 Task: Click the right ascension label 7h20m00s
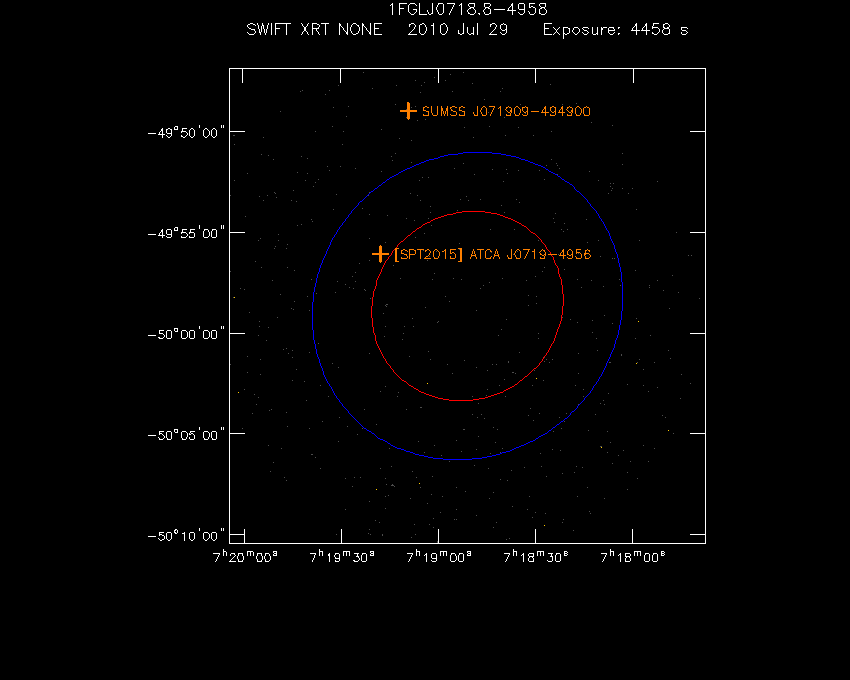tap(245, 557)
